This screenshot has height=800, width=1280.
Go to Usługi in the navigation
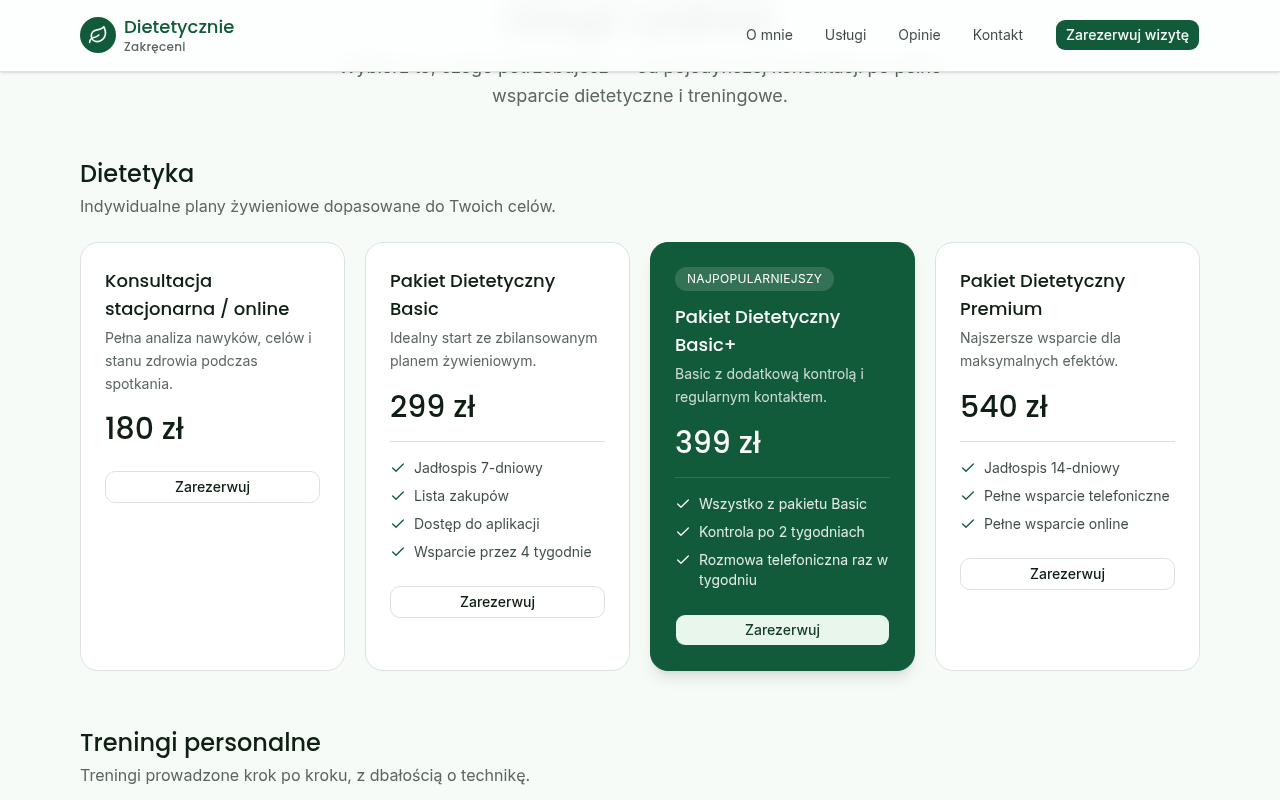845,35
